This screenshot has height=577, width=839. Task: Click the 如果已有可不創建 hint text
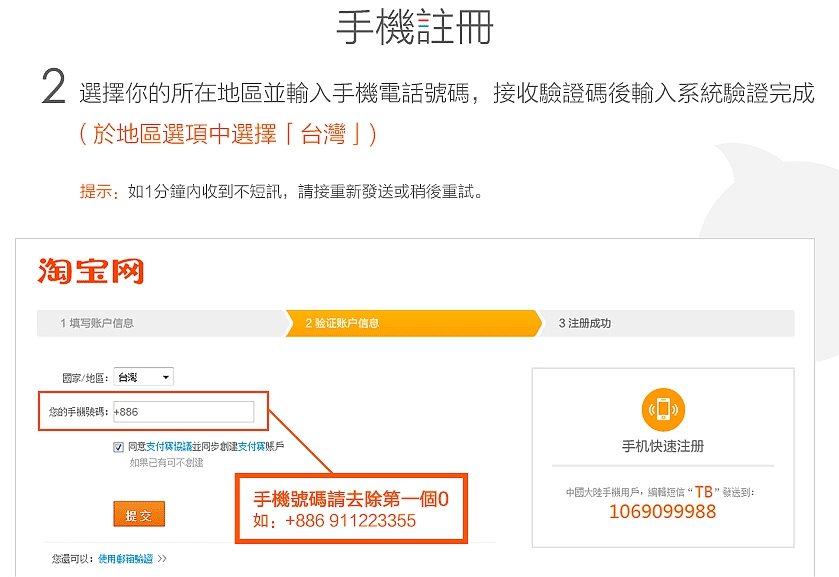(166, 462)
